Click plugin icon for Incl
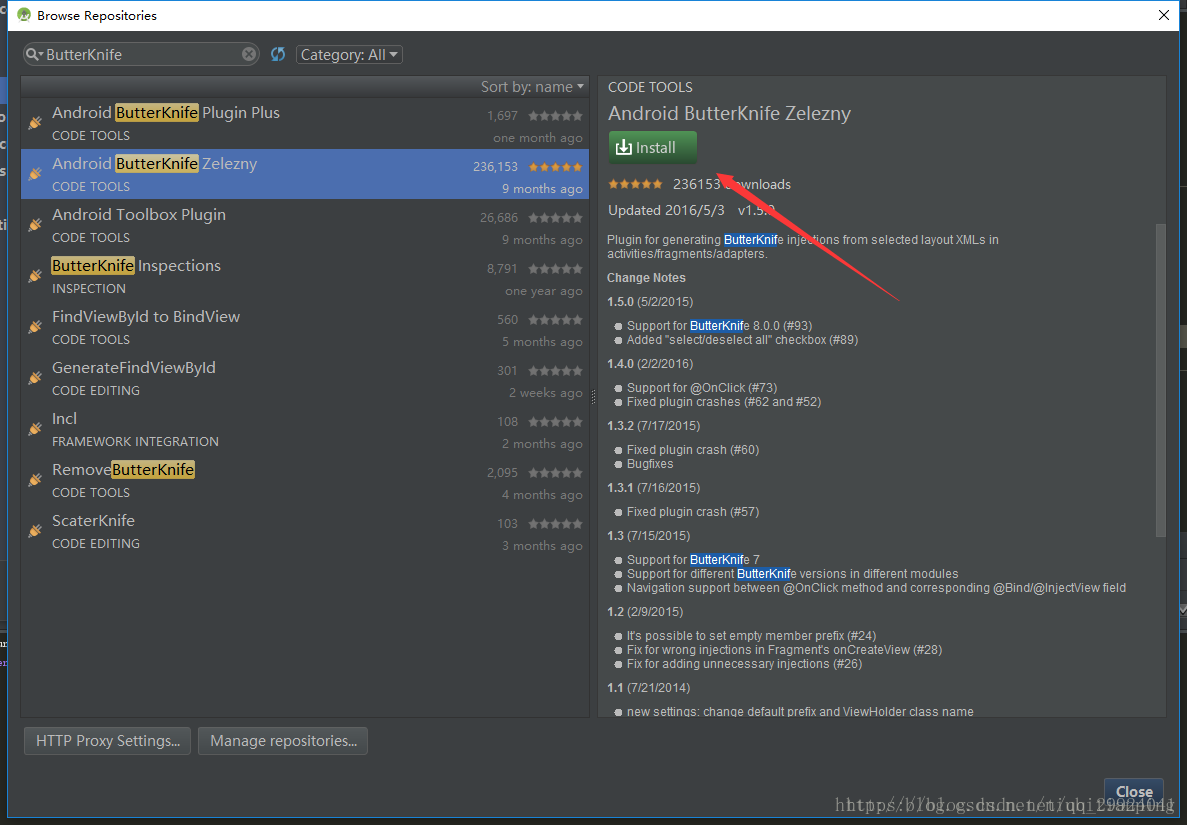Image resolution: width=1187 pixels, height=825 pixels. tap(36, 428)
